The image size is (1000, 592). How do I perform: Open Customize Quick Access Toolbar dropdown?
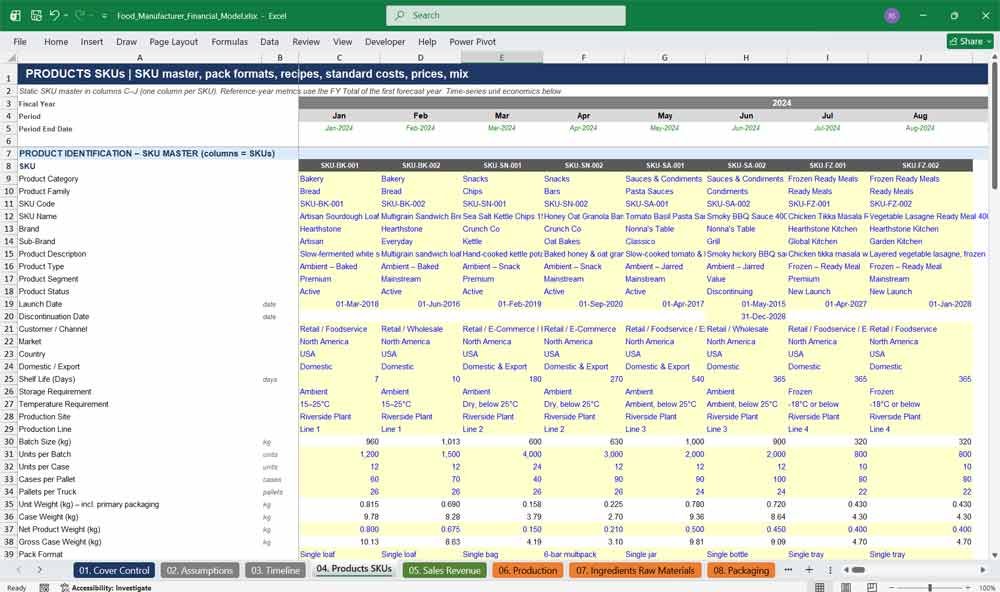[104, 15]
